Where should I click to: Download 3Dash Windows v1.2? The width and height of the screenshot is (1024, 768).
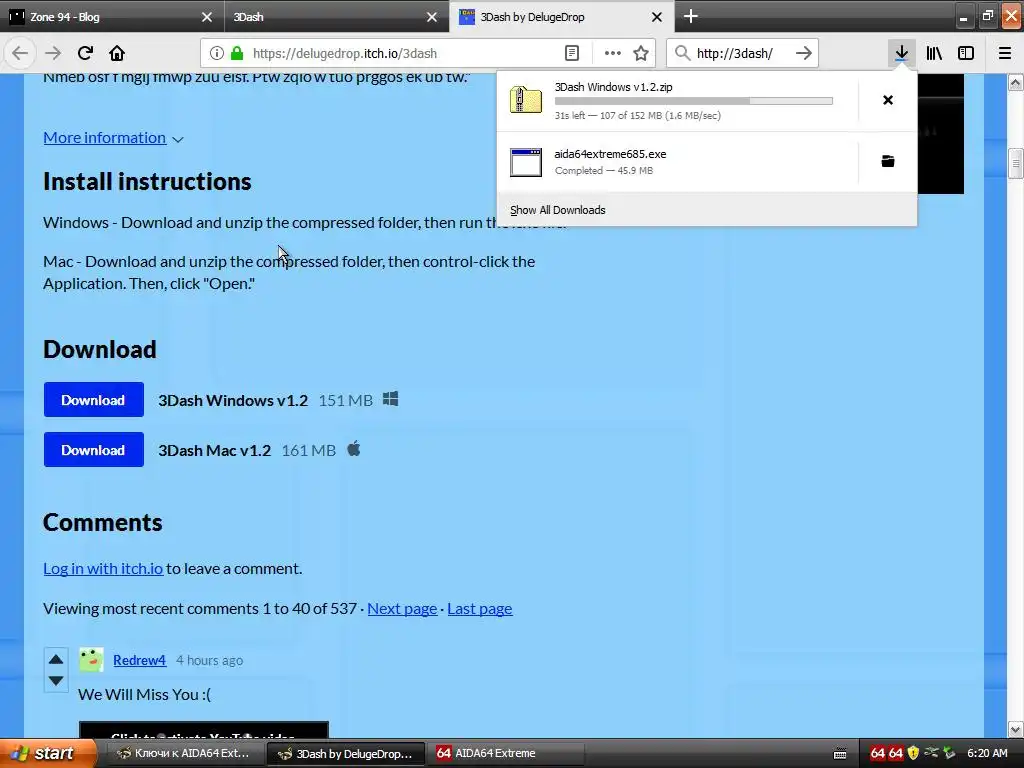(93, 400)
